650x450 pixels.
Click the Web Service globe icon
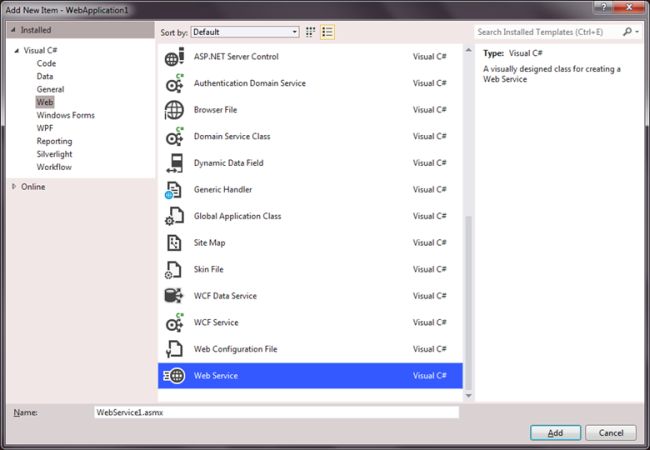coord(174,376)
